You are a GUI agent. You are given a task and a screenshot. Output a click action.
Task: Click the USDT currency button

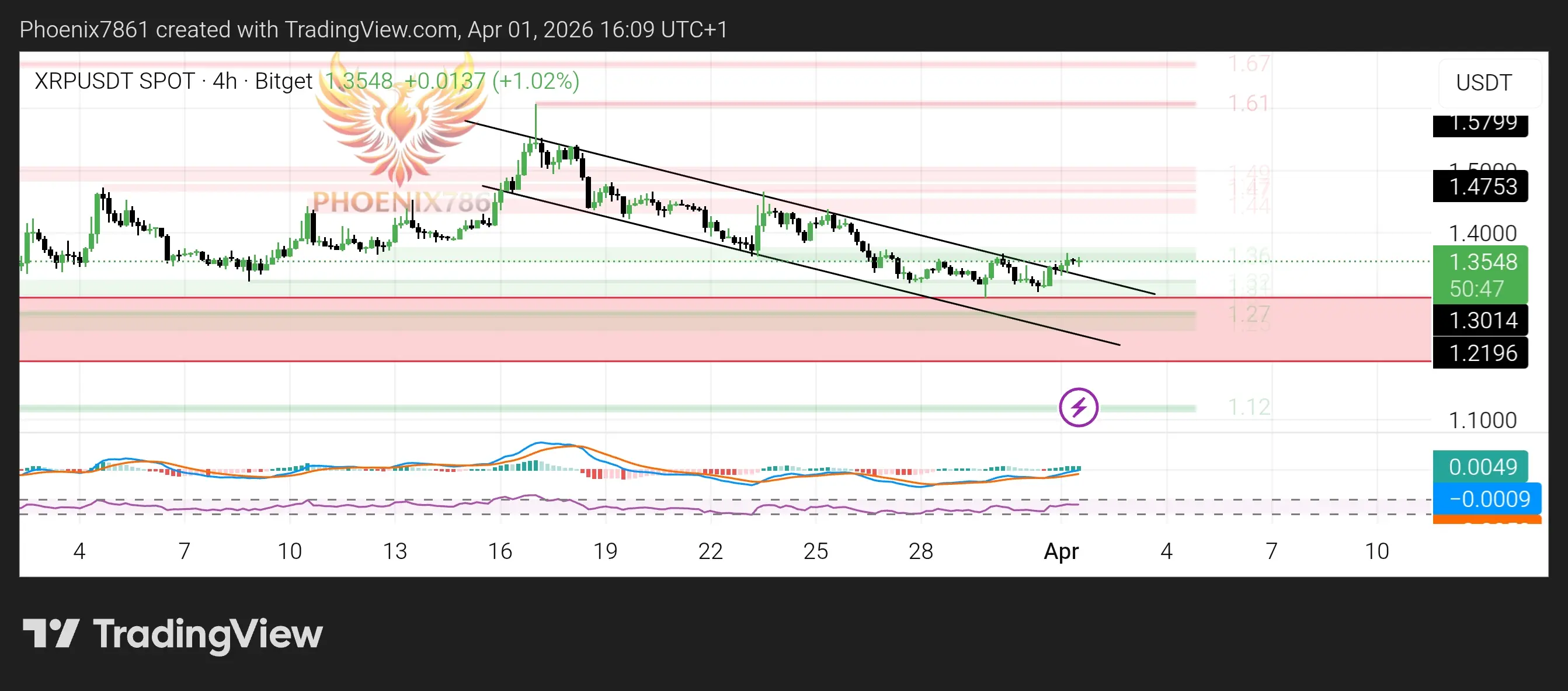point(1483,83)
